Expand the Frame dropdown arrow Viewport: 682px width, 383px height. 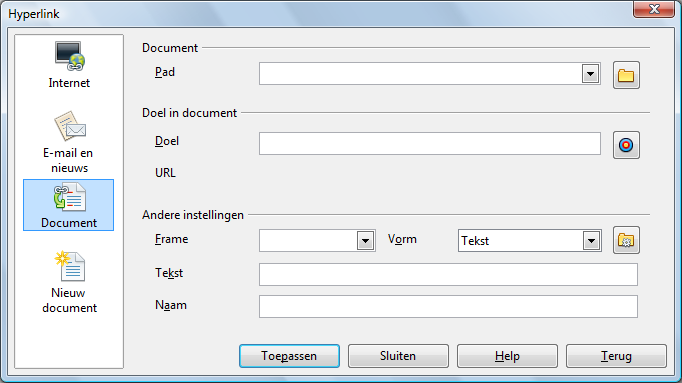(365, 240)
